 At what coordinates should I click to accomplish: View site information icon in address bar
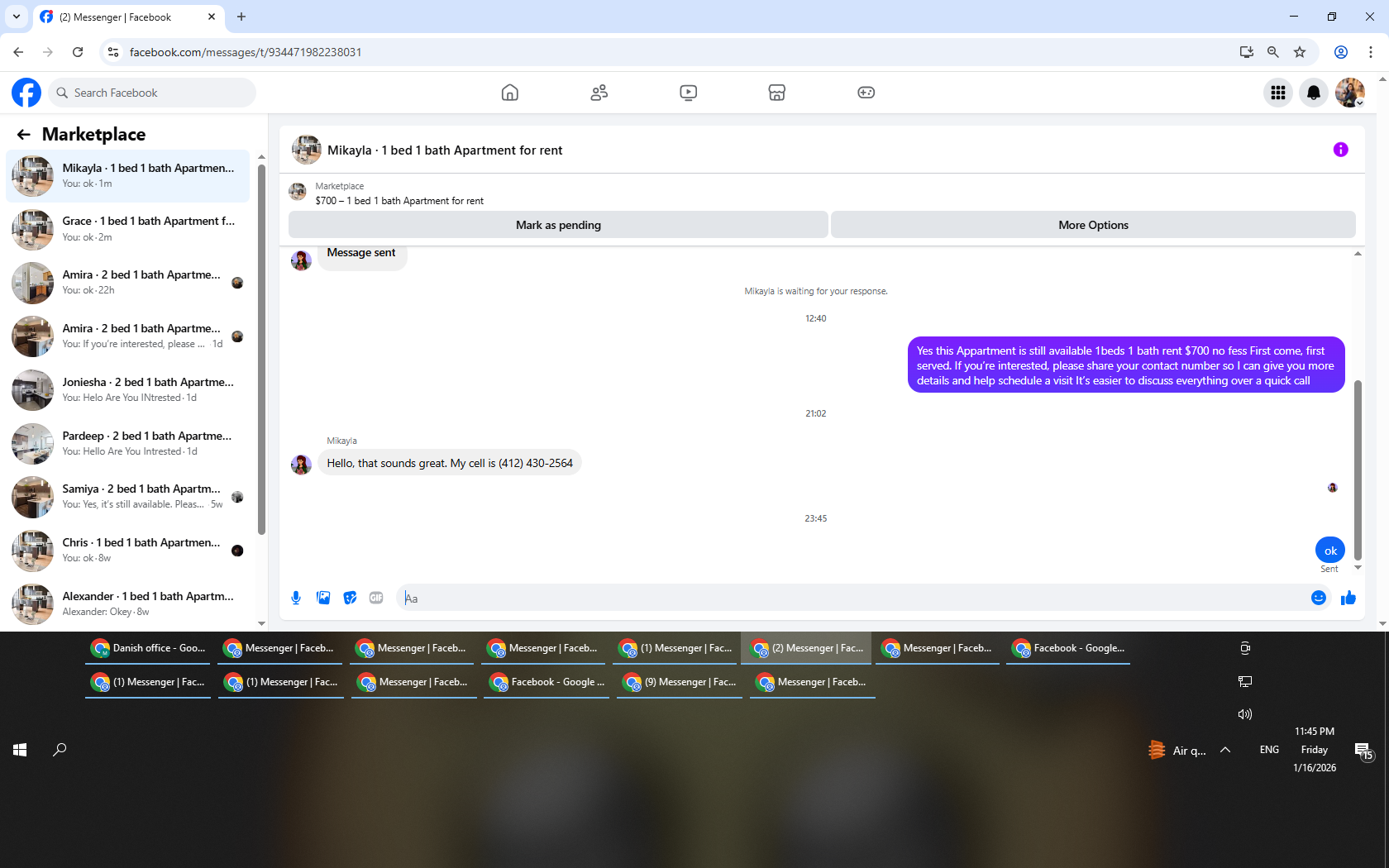[x=113, y=52]
